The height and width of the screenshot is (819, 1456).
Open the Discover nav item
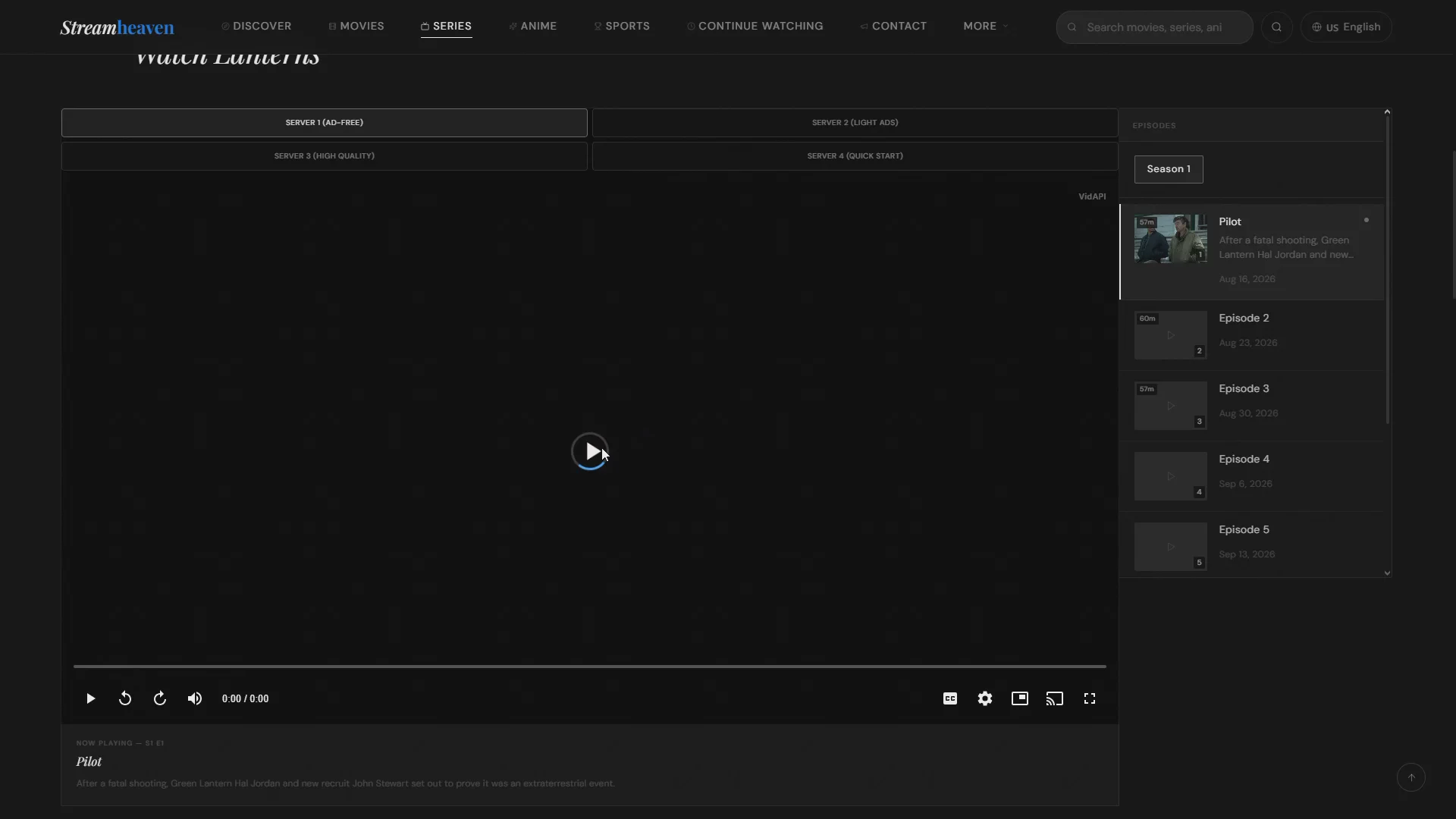click(256, 26)
